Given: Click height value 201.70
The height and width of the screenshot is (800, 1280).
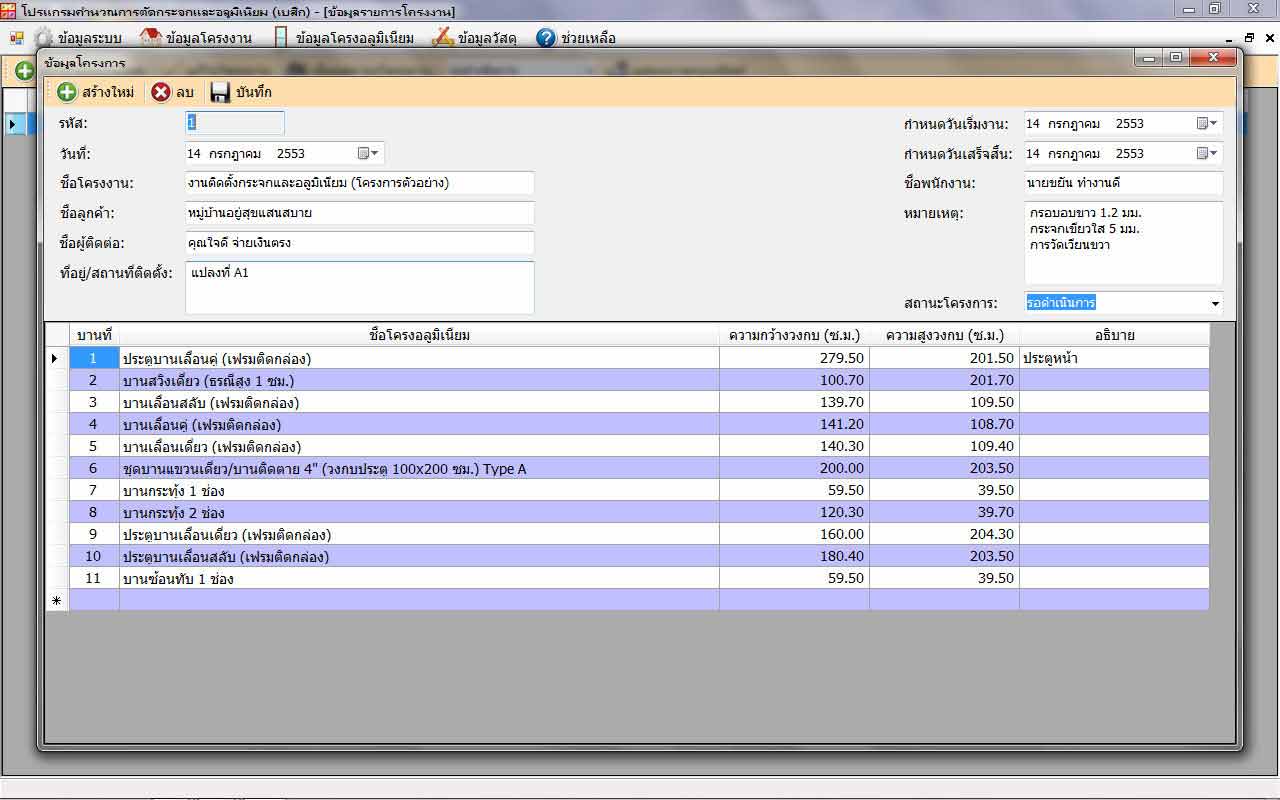Looking at the screenshot, I should click(944, 380).
